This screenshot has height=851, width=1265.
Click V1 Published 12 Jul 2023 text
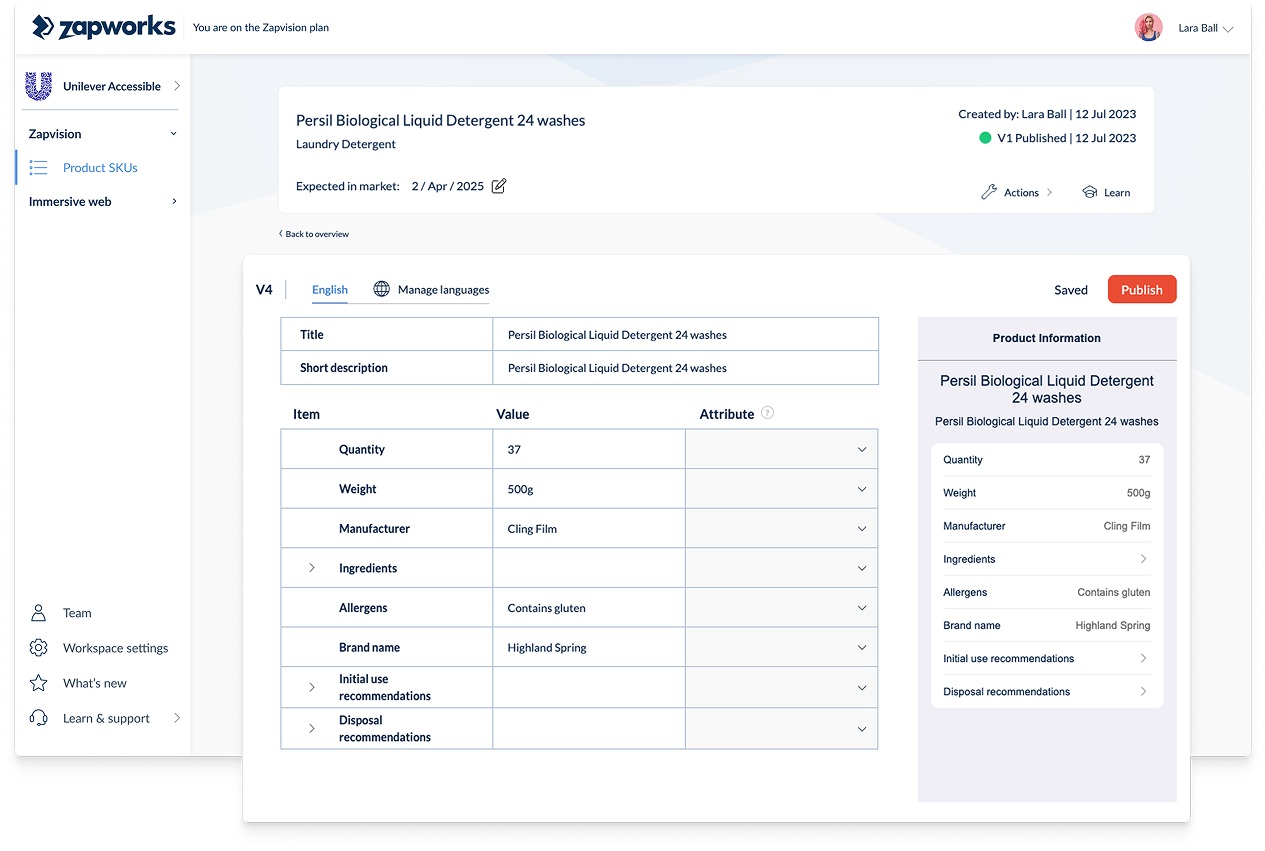1067,138
